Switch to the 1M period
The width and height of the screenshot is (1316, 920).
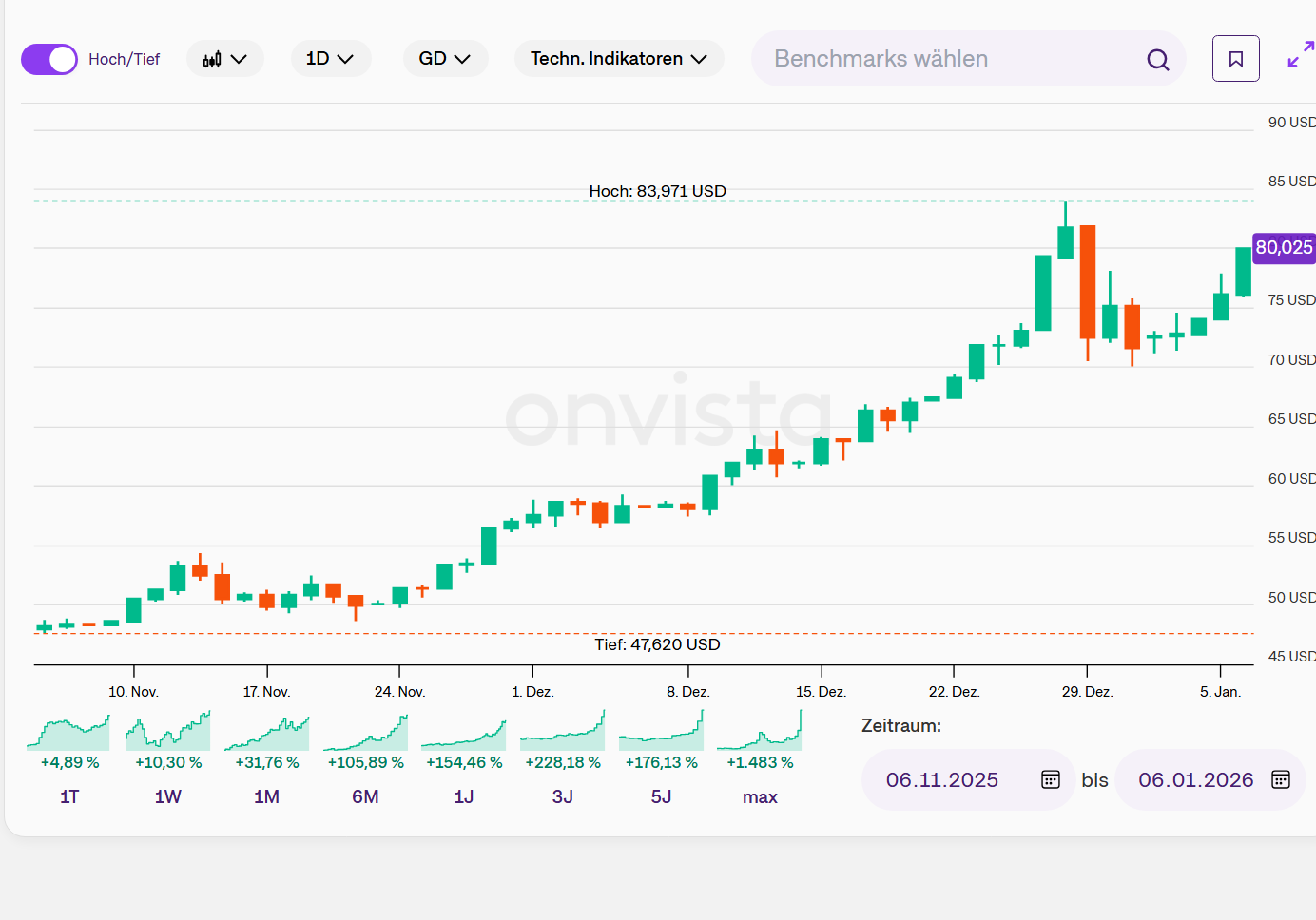click(x=267, y=796)
